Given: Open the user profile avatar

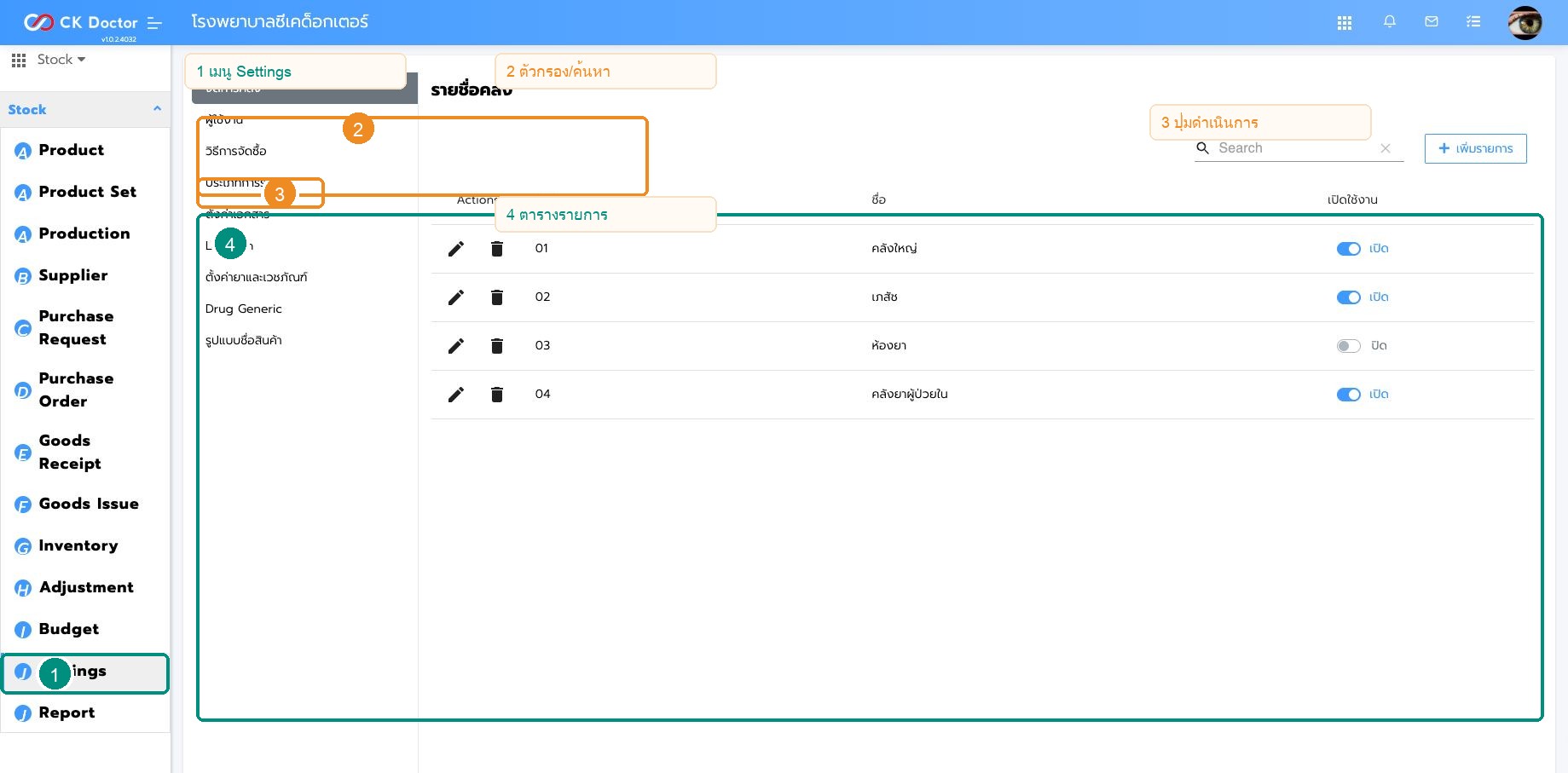Looking at the screenshot, I should [x=1525, y=23].
